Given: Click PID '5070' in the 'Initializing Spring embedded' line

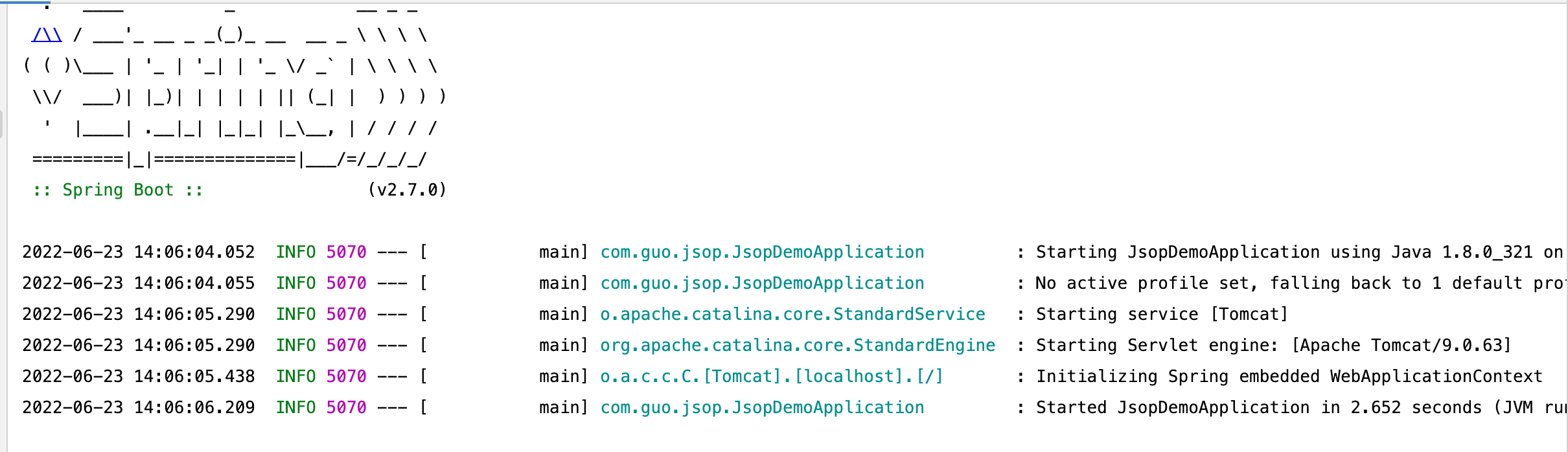Looking at the screenshot, I should (x=347, y=376).
